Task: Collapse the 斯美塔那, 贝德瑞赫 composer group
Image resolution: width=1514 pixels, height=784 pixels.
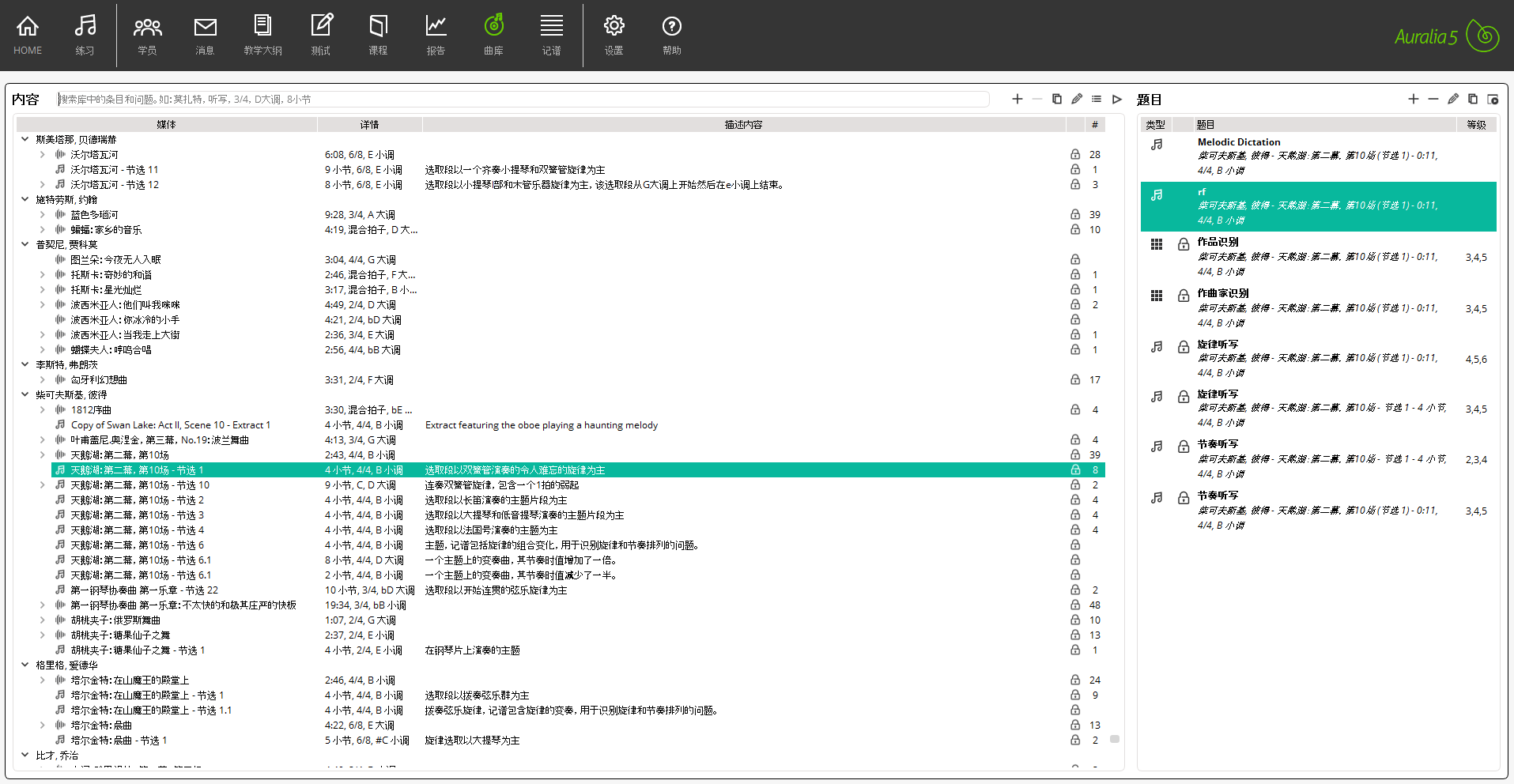Action: click(x=25, y=139)
